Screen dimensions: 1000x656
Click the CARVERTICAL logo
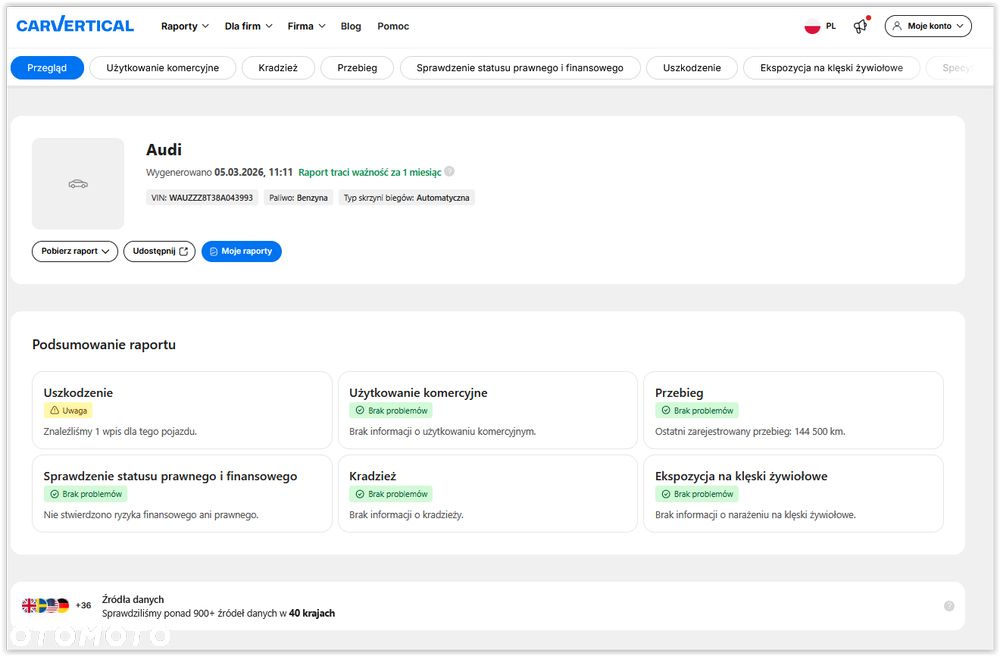pyautogui.click(x=74, y=26)
